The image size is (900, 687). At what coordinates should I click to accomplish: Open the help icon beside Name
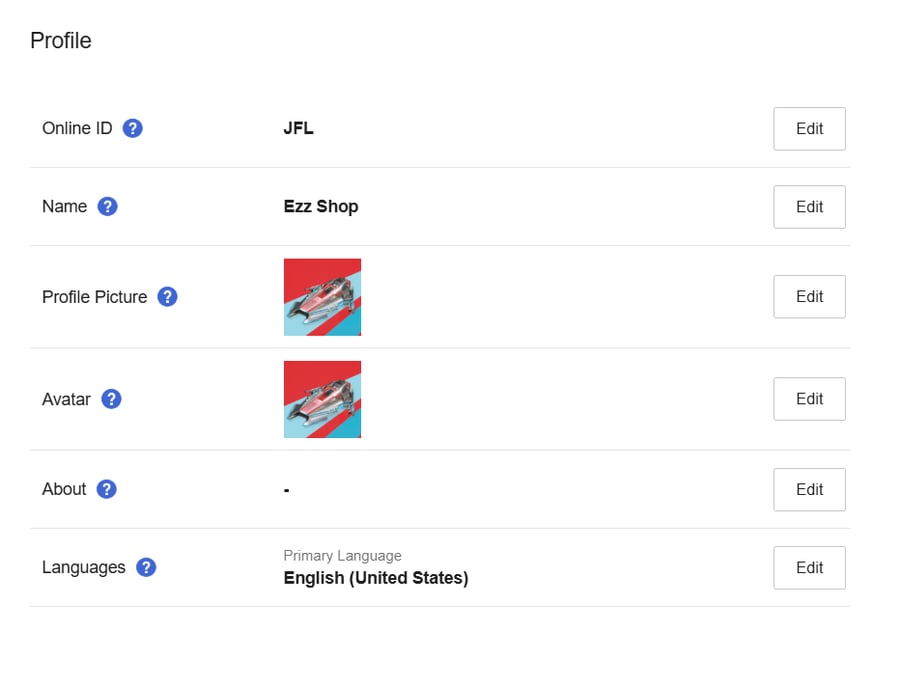pos(107,206)
